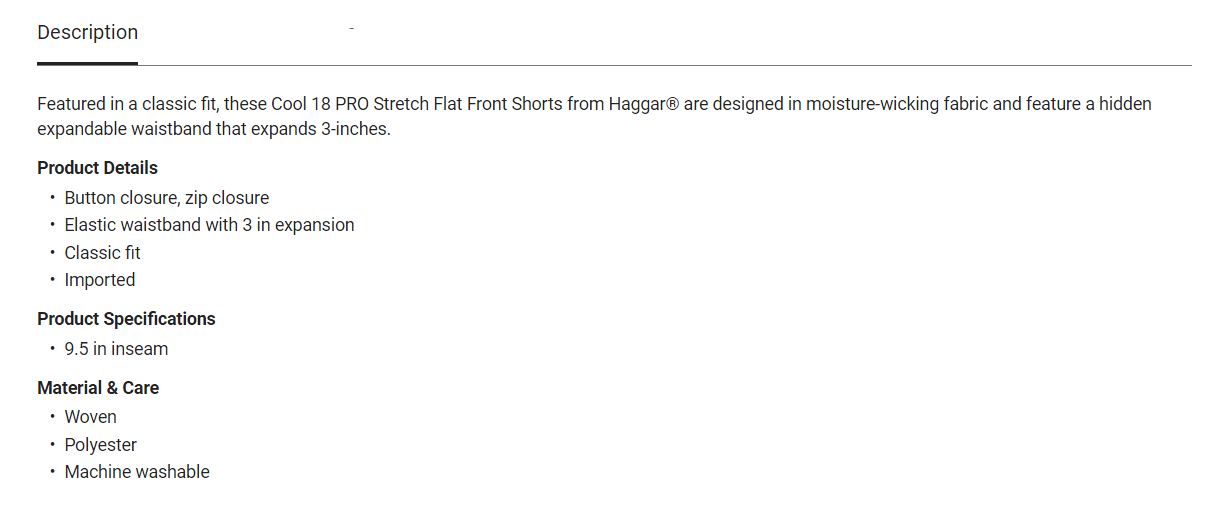Click the Product Details heading
This screenshot has height=506, width=1210.
[x=97, y=168]
